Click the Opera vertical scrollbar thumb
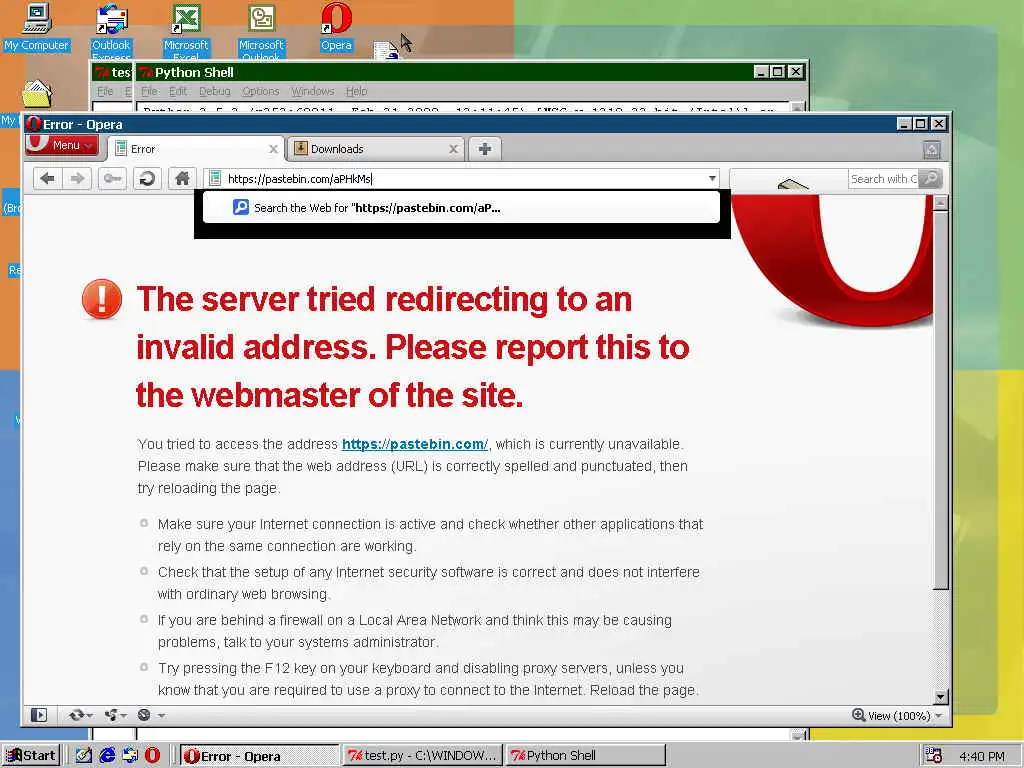 pyautogui.click(x=940, y=400)
